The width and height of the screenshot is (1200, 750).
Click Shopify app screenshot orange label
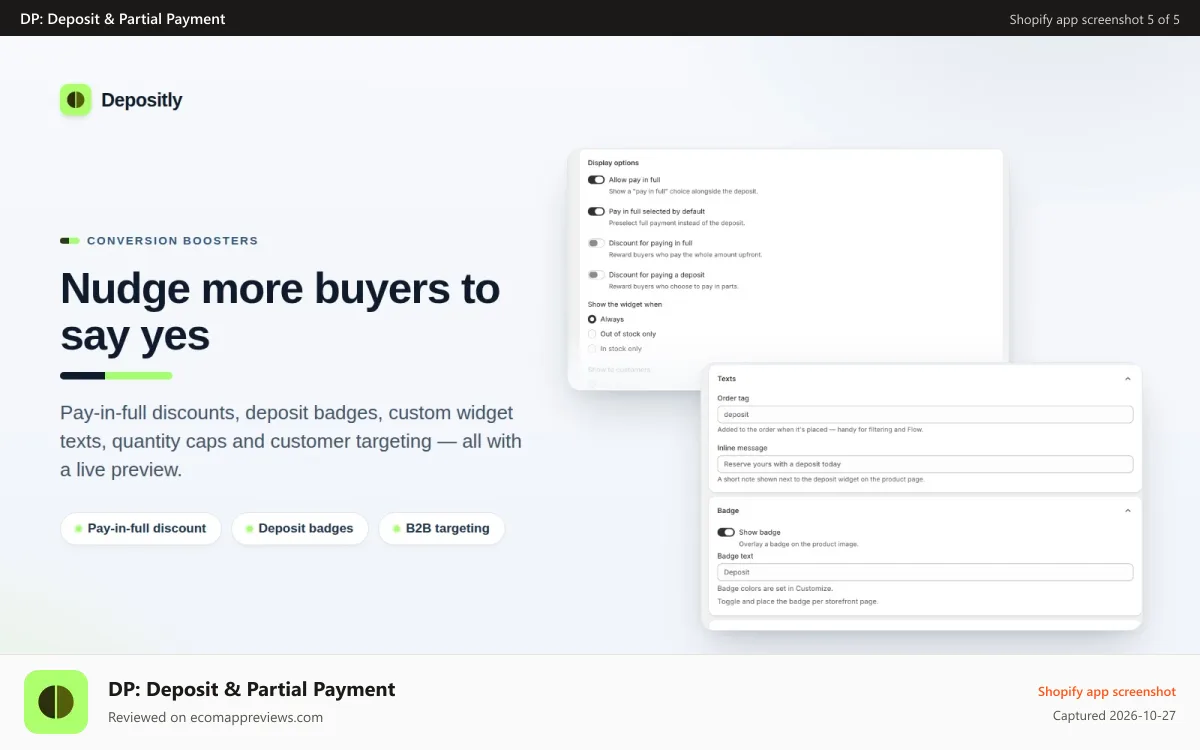coord(1107,692)
